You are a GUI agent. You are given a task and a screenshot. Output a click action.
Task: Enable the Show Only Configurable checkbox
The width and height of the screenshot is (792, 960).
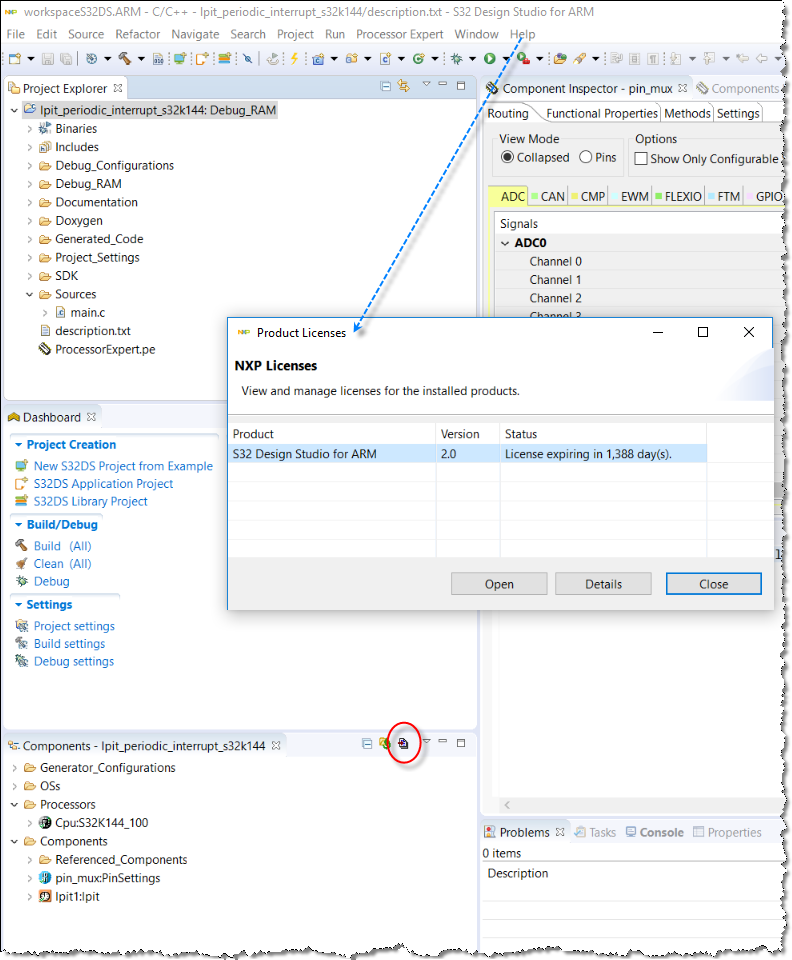pos(641,159)
